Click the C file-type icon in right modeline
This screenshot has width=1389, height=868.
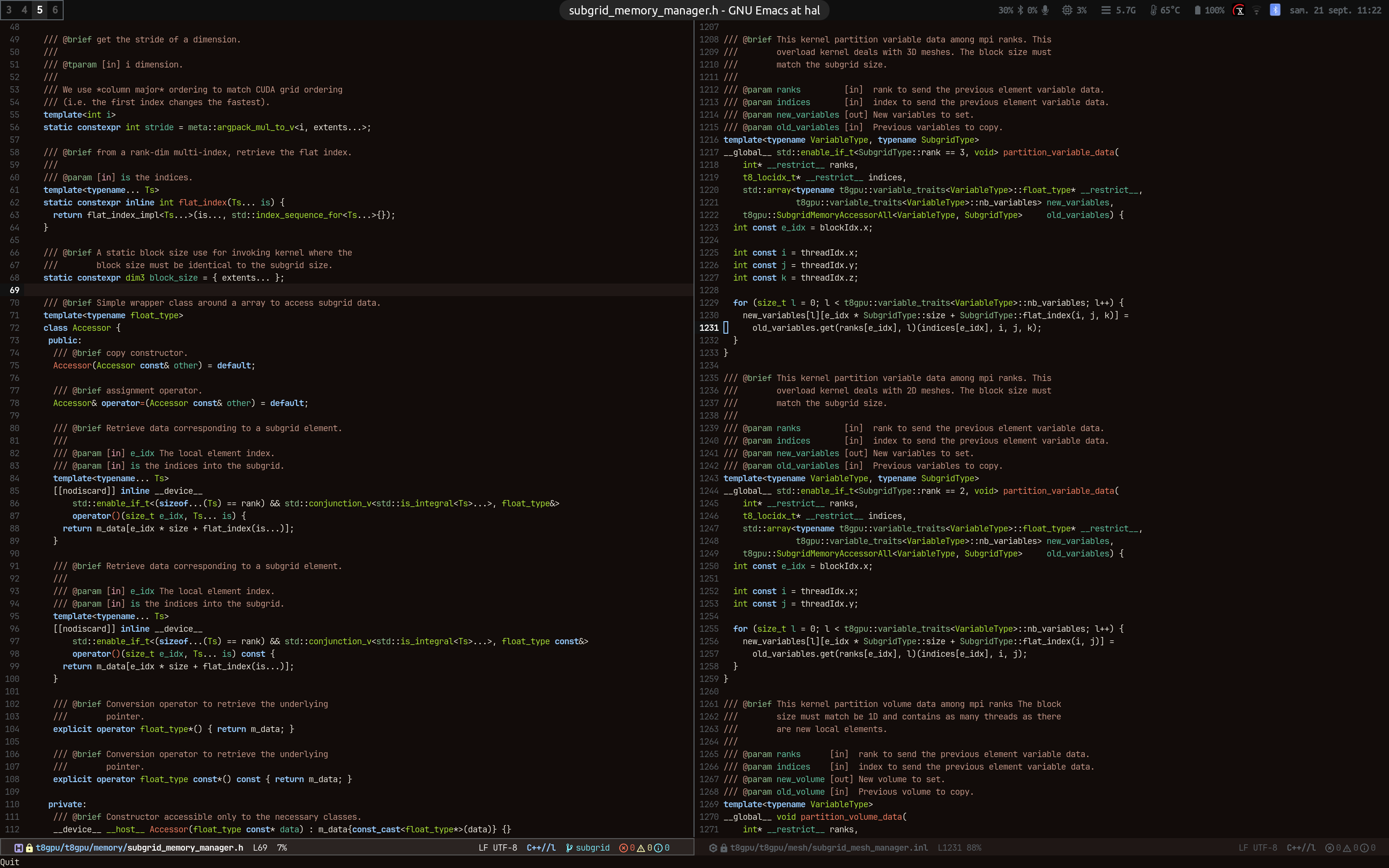point(713,848)
